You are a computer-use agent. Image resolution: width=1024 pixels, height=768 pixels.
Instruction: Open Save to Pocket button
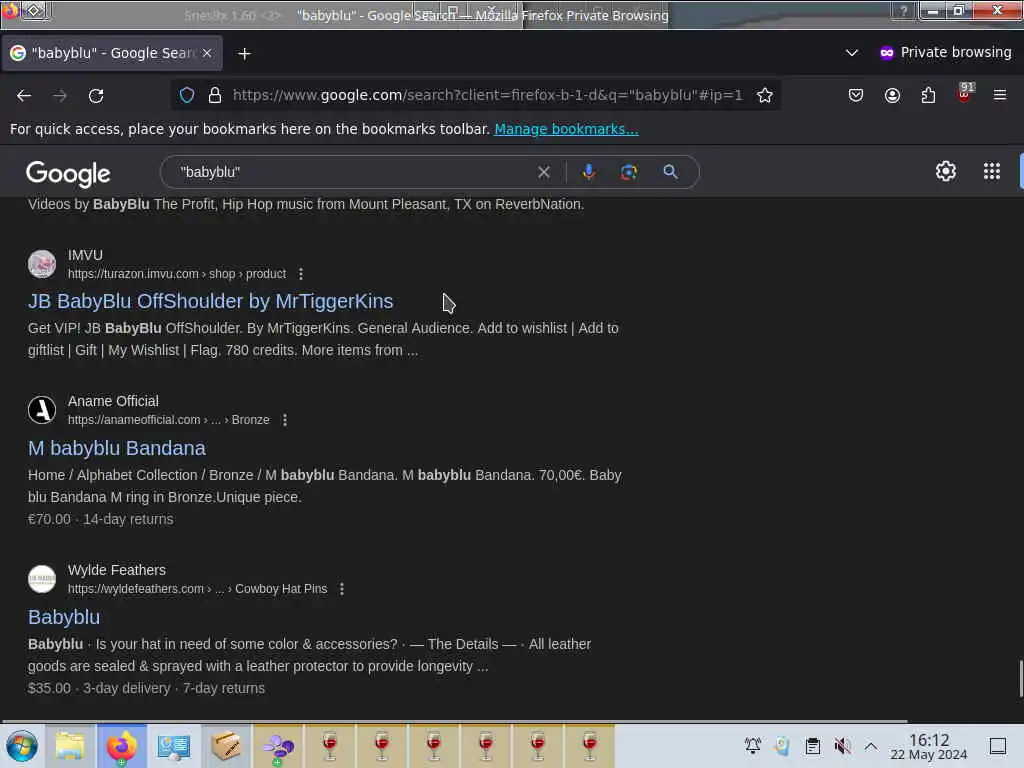856,95
